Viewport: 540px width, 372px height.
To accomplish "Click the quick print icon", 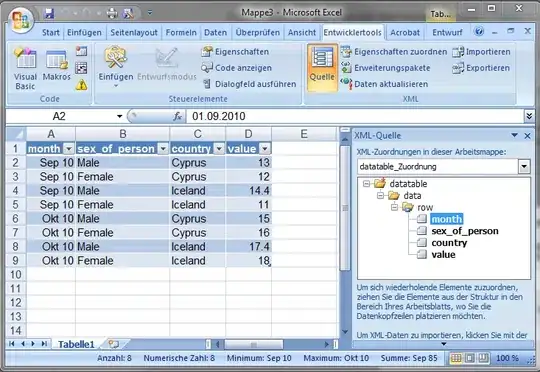I will tap(112, 13).
